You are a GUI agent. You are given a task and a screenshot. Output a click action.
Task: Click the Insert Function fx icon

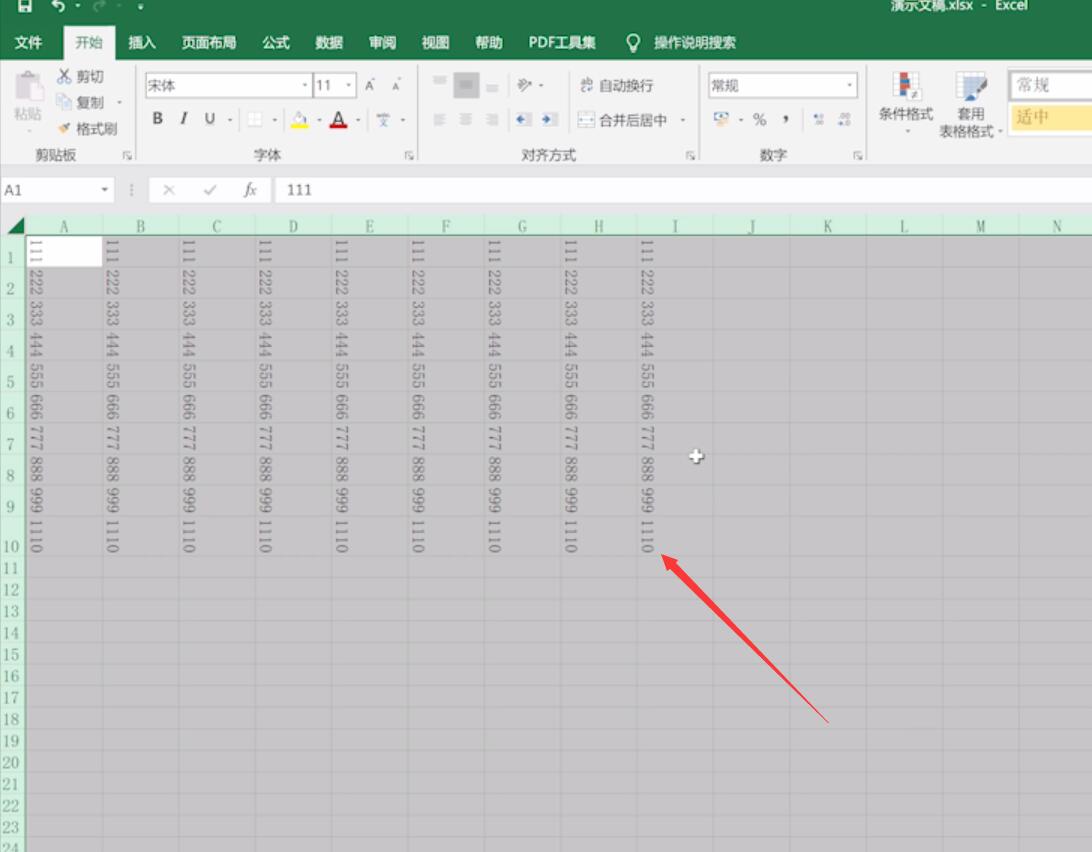[x=250, y=189]
